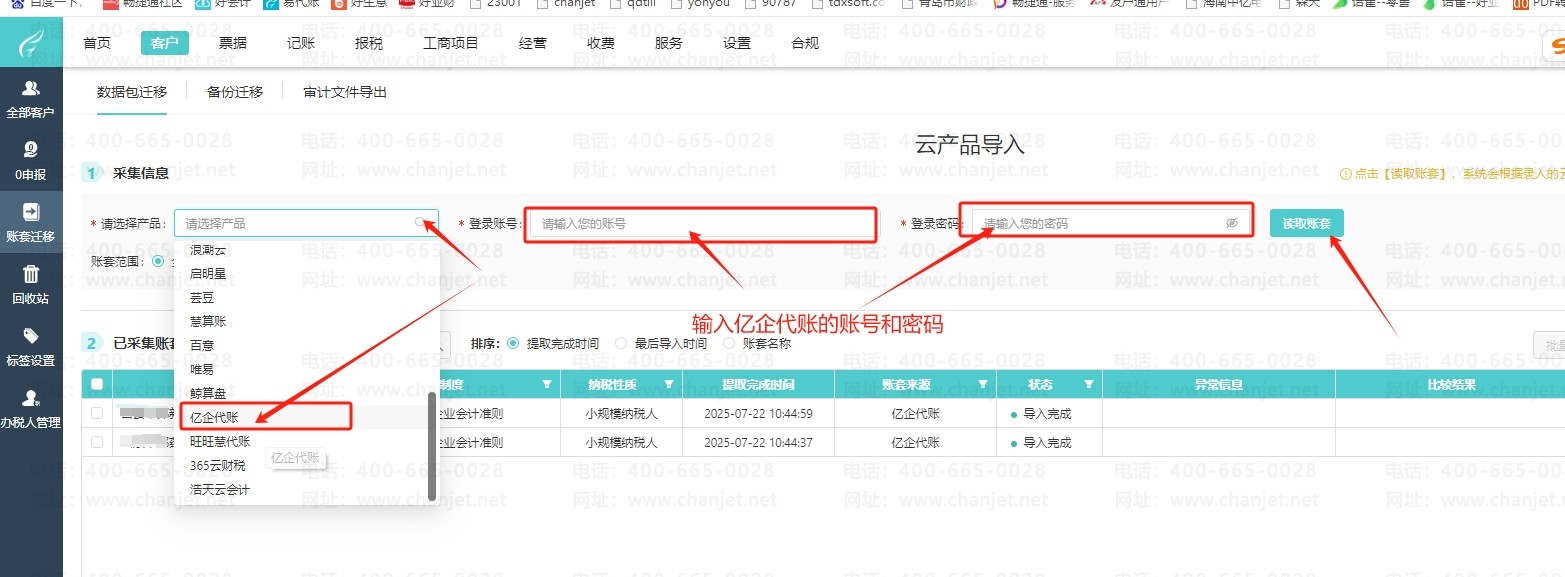Open 标签设置 in the sidebar

click(x=31, y=347)
